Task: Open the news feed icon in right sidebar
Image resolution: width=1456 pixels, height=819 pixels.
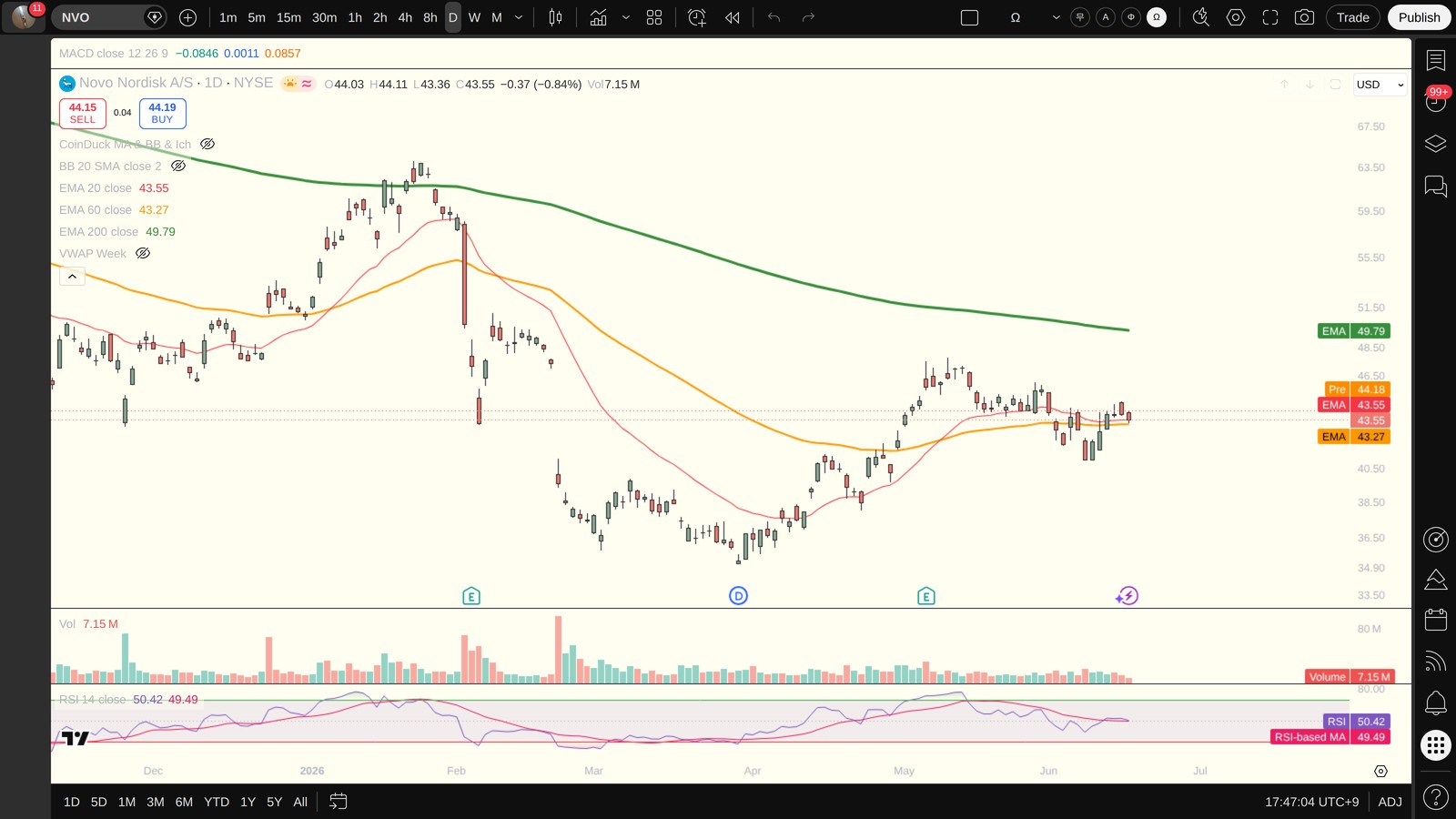Action: coord(1436,661)
